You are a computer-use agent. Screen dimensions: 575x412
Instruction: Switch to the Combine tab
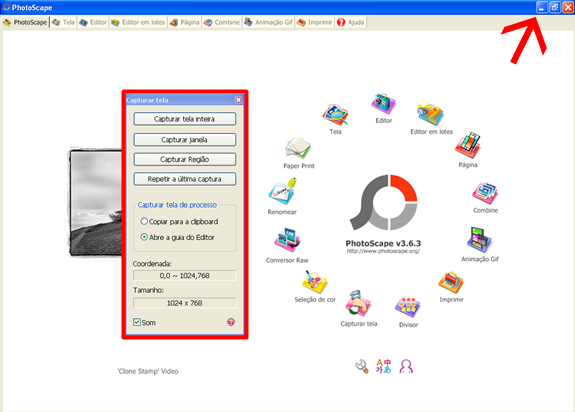coord(221,22)
